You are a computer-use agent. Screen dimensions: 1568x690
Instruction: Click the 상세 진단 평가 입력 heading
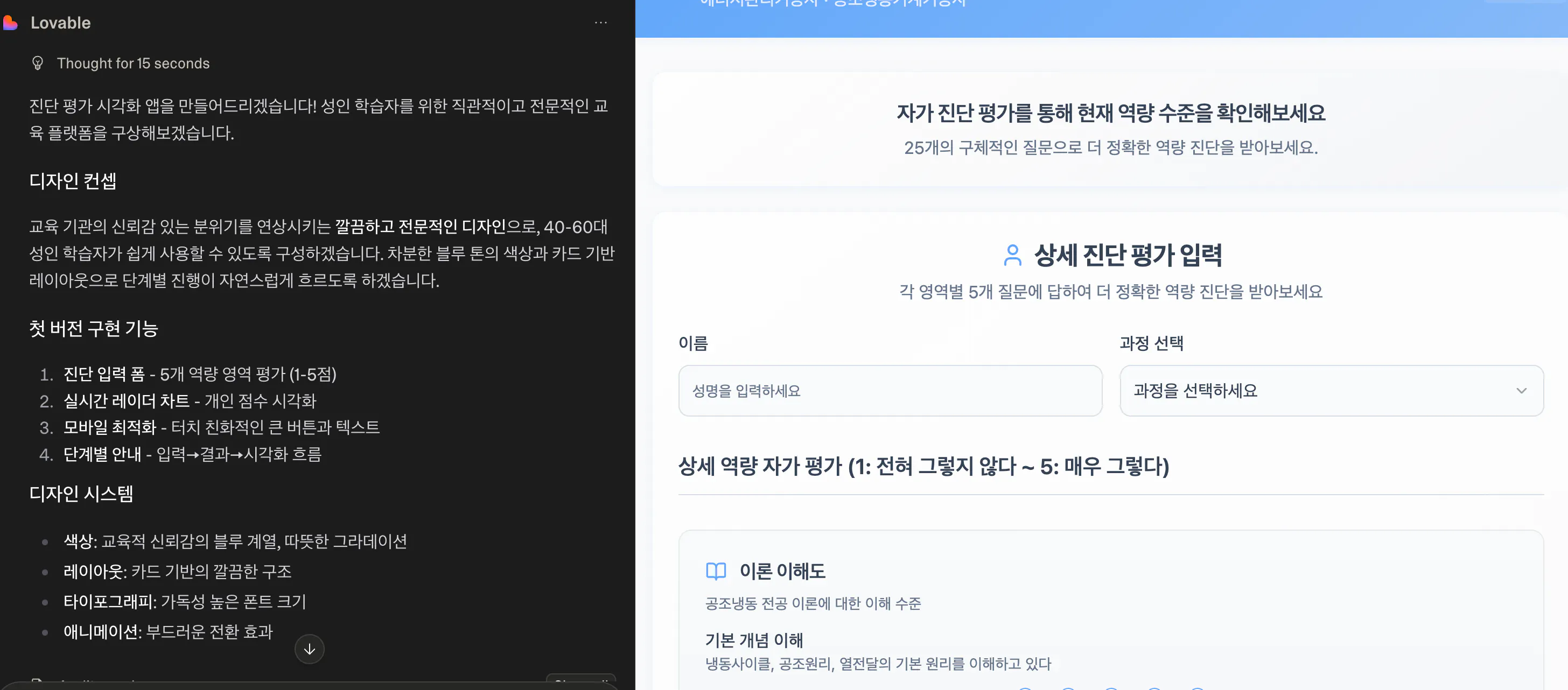click(x=1128, y=256)
